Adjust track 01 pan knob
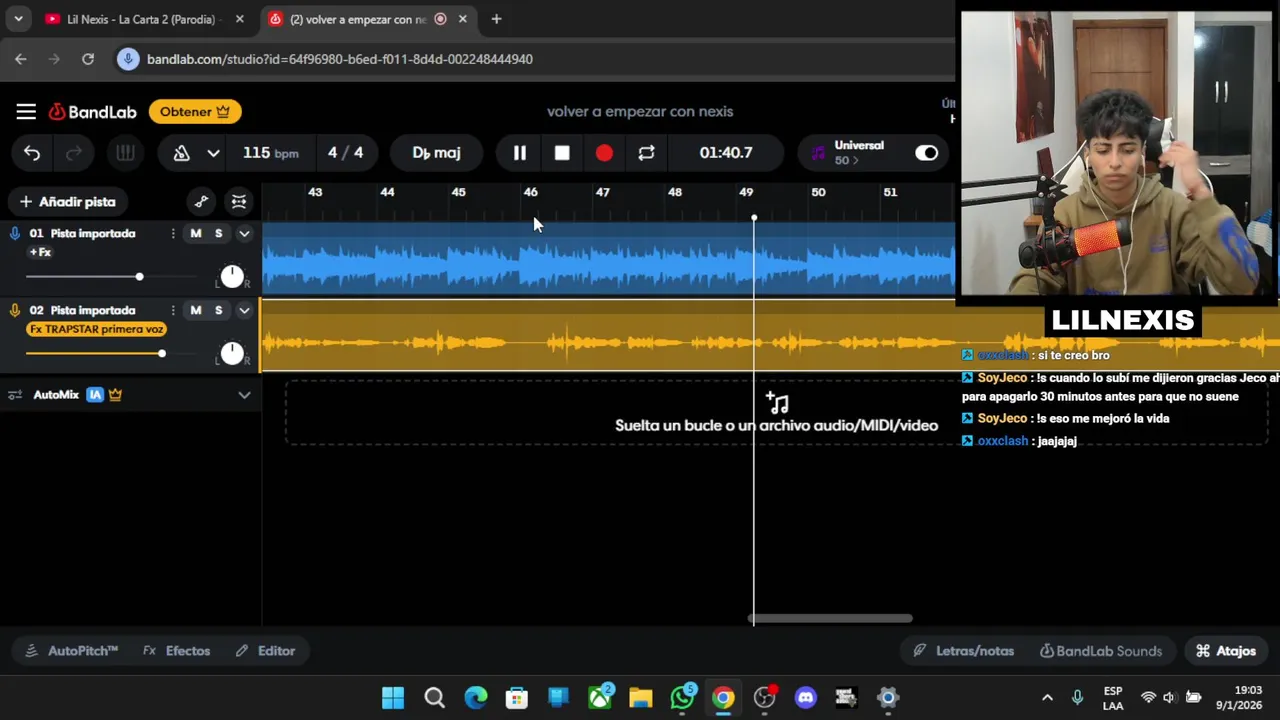 pyautogui.click(x=232, y=276)
